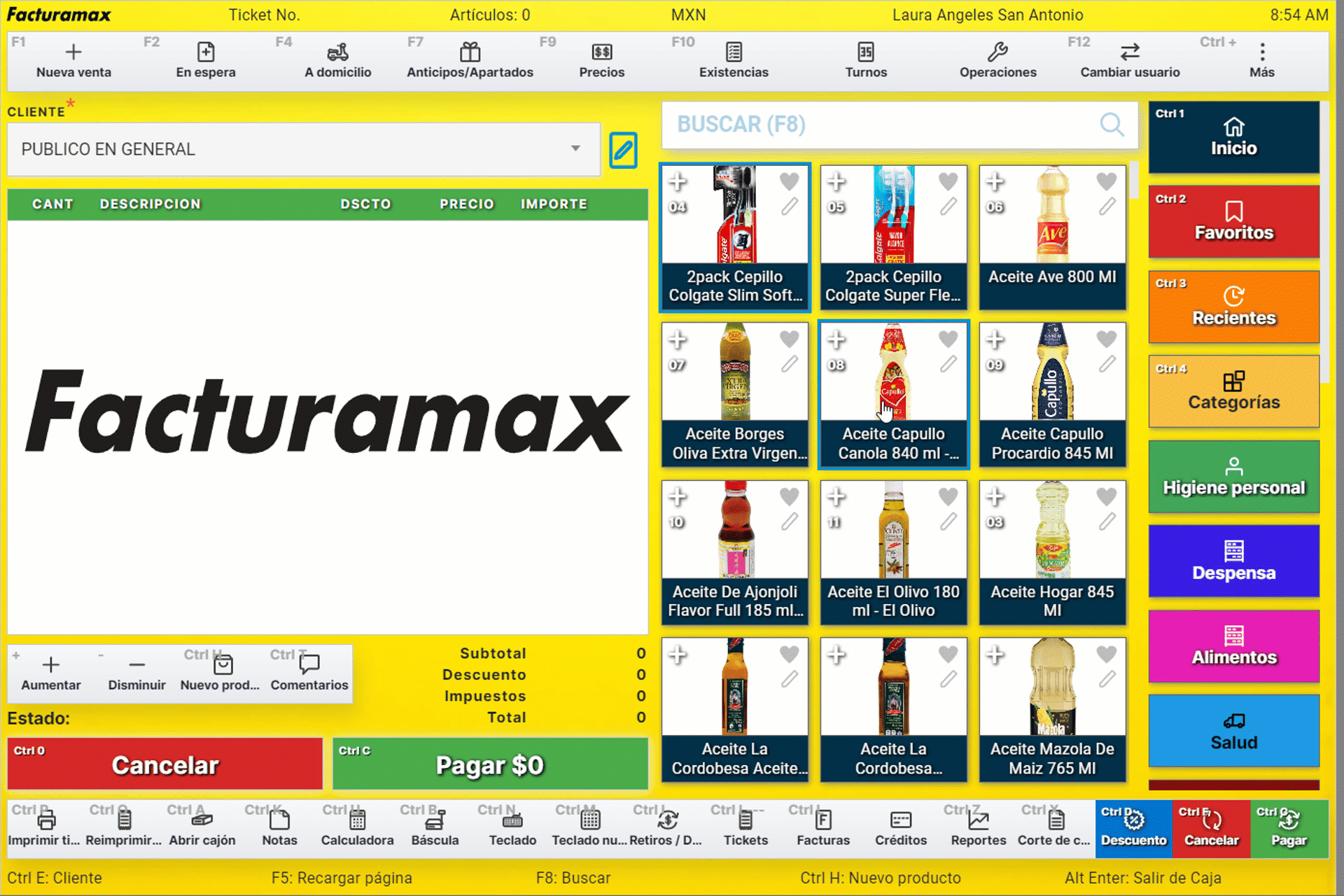Favorite Aceite Borges Oliva Extra Virgen heart
Screen dimensions: 1344x896
pyautogui.click(x=790, y=339)
